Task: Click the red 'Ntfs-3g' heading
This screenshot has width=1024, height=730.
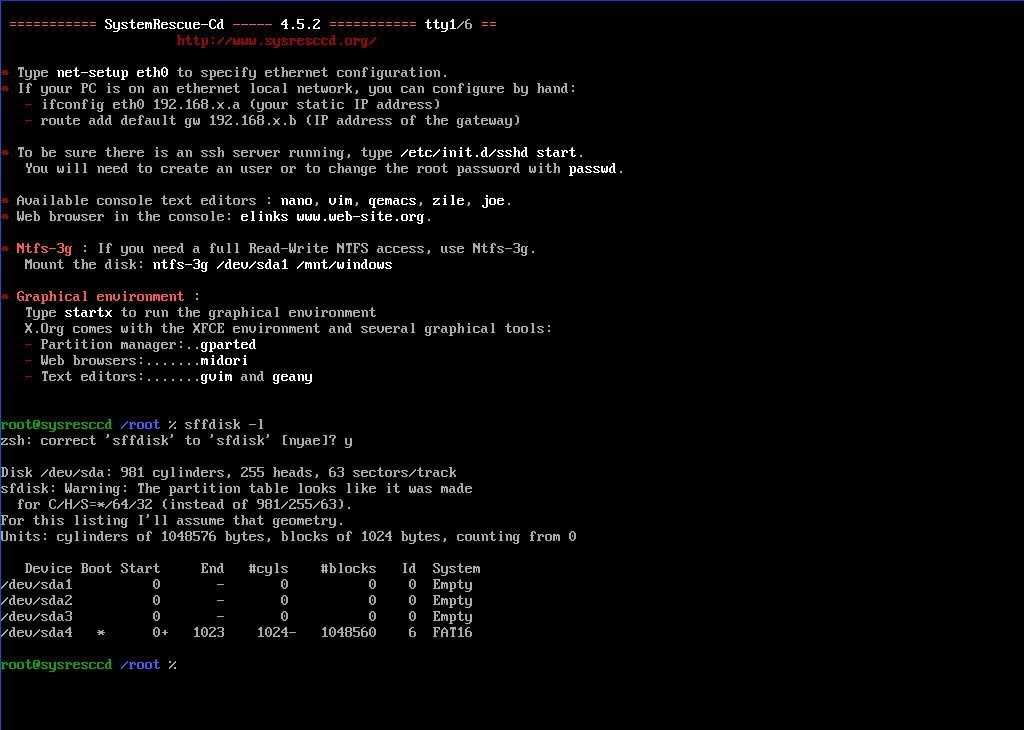Action: click(x=44, y=249)
